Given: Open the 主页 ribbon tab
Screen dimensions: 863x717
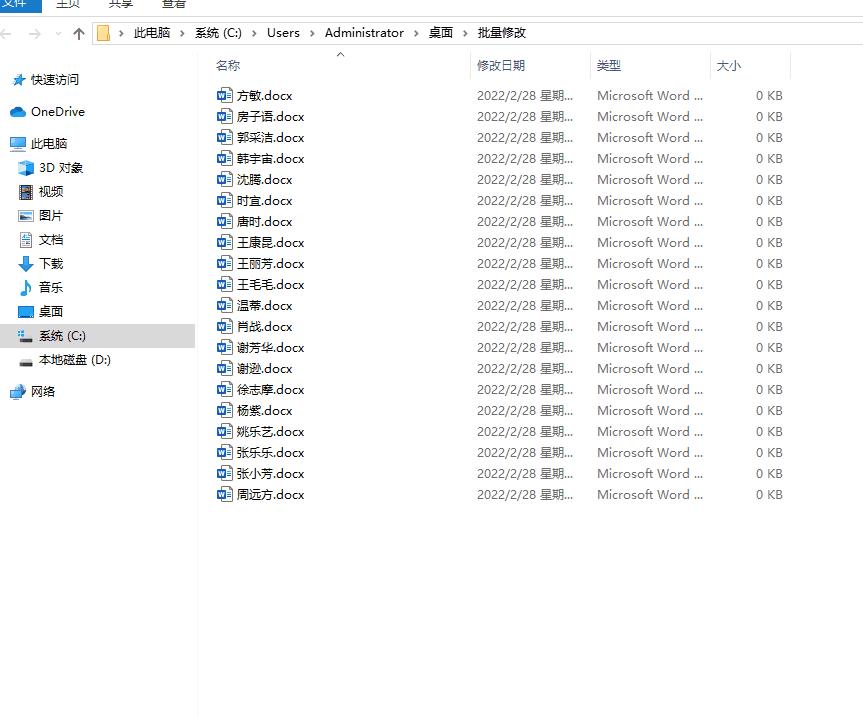Looking at the screenshot, I should (67, 4).
